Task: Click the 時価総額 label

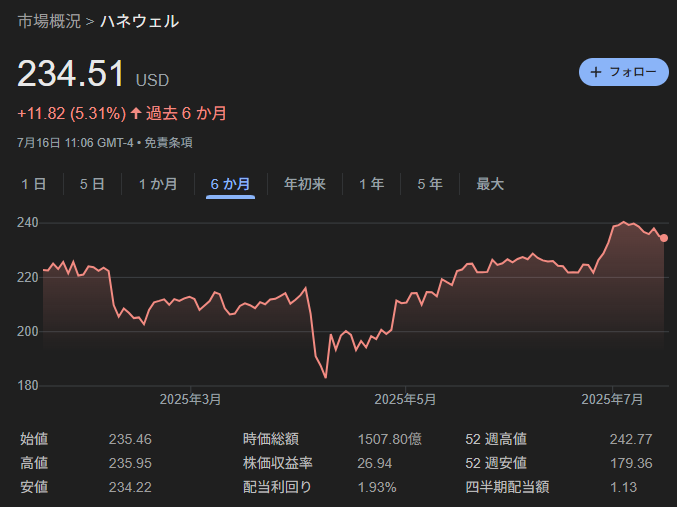Action: coord(271,439)
